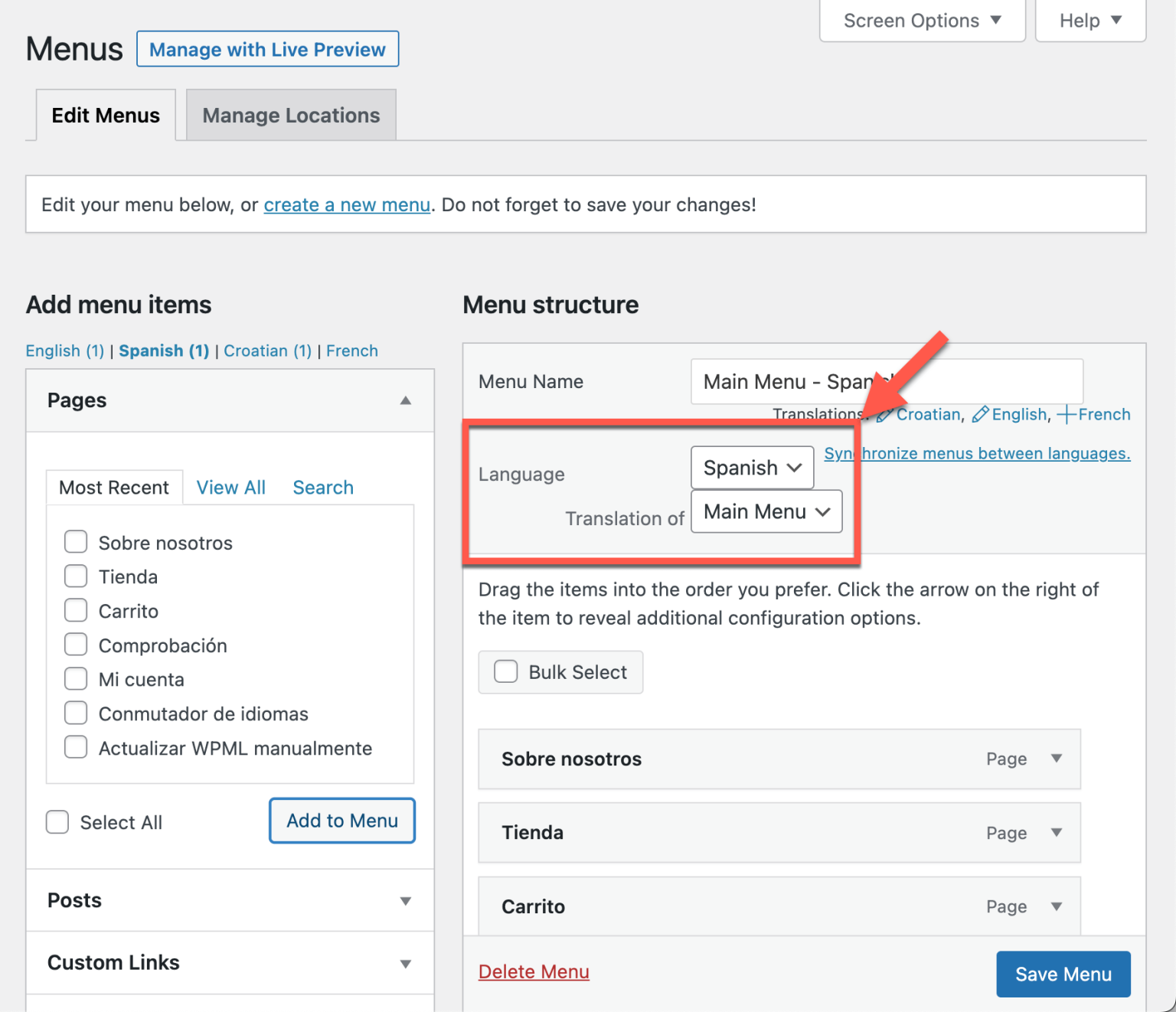
Task: Expand the Posts panel arrow
Action: (405, 901)
